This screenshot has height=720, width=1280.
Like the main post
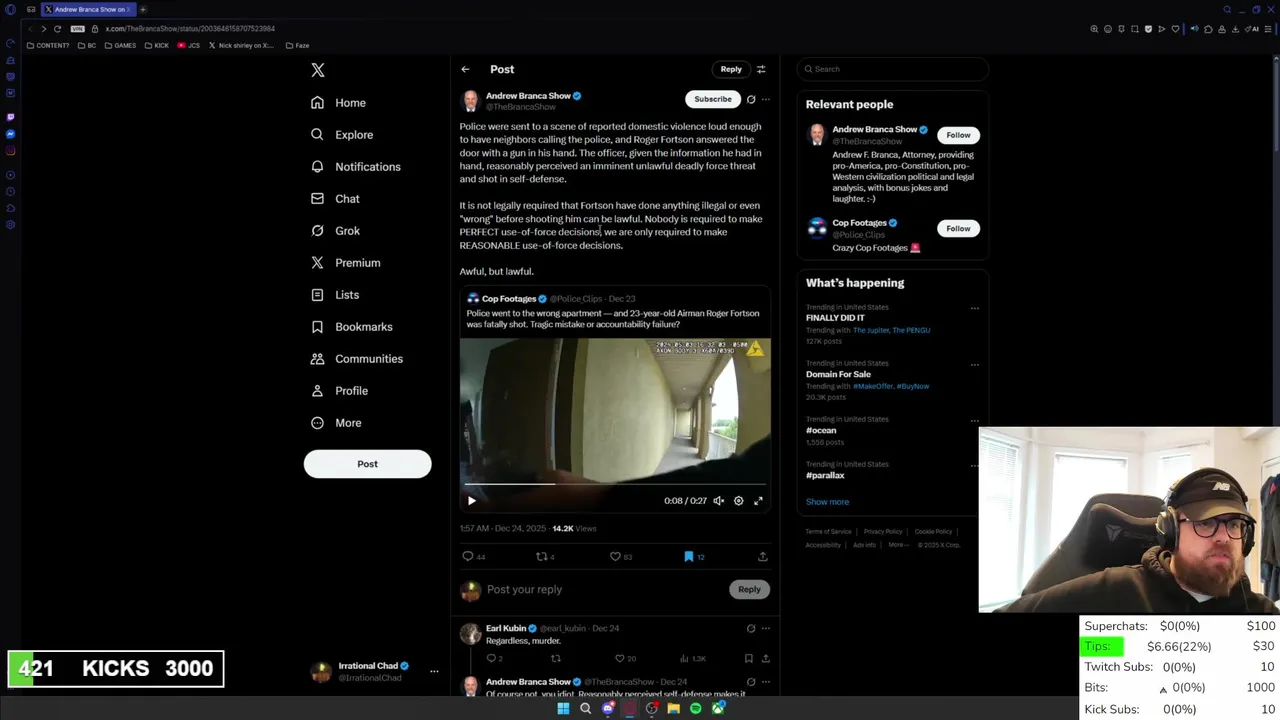[x=615, y=556]
